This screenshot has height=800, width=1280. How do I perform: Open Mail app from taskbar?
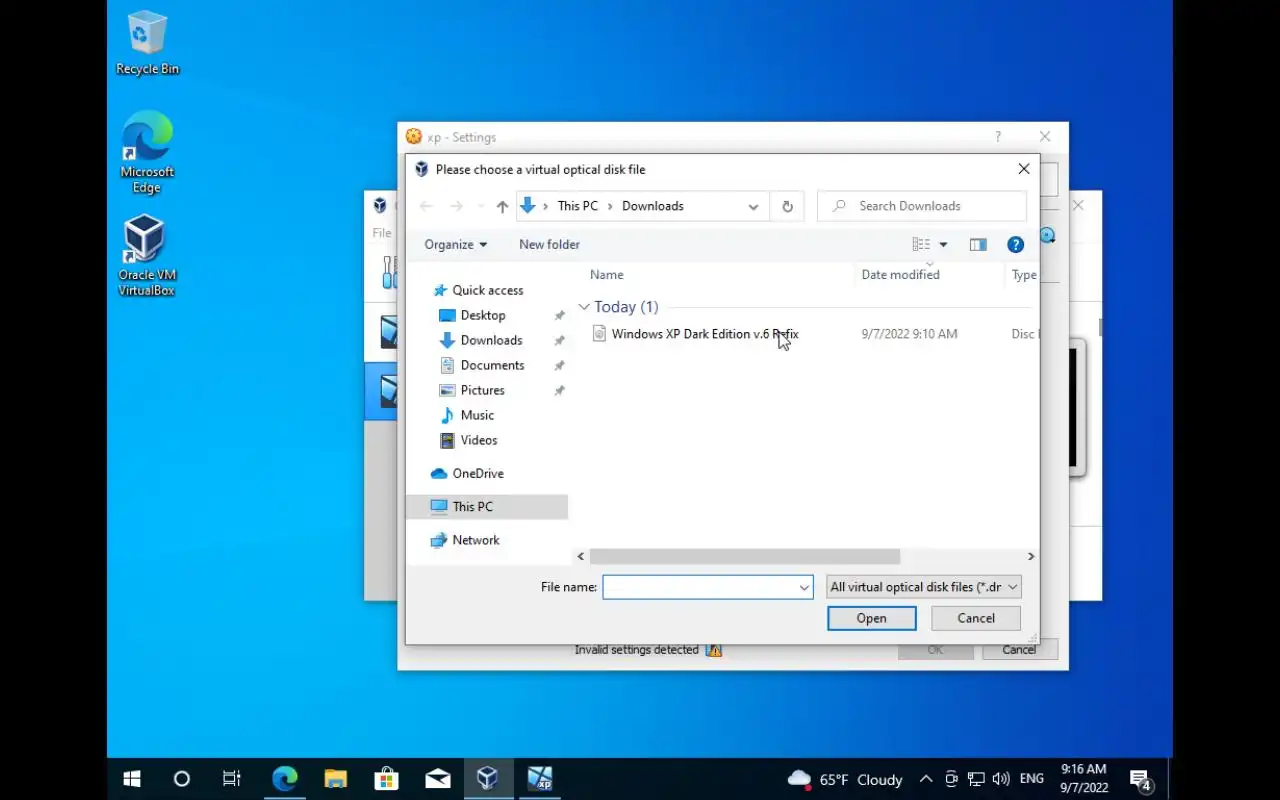[x=437, y=778]
